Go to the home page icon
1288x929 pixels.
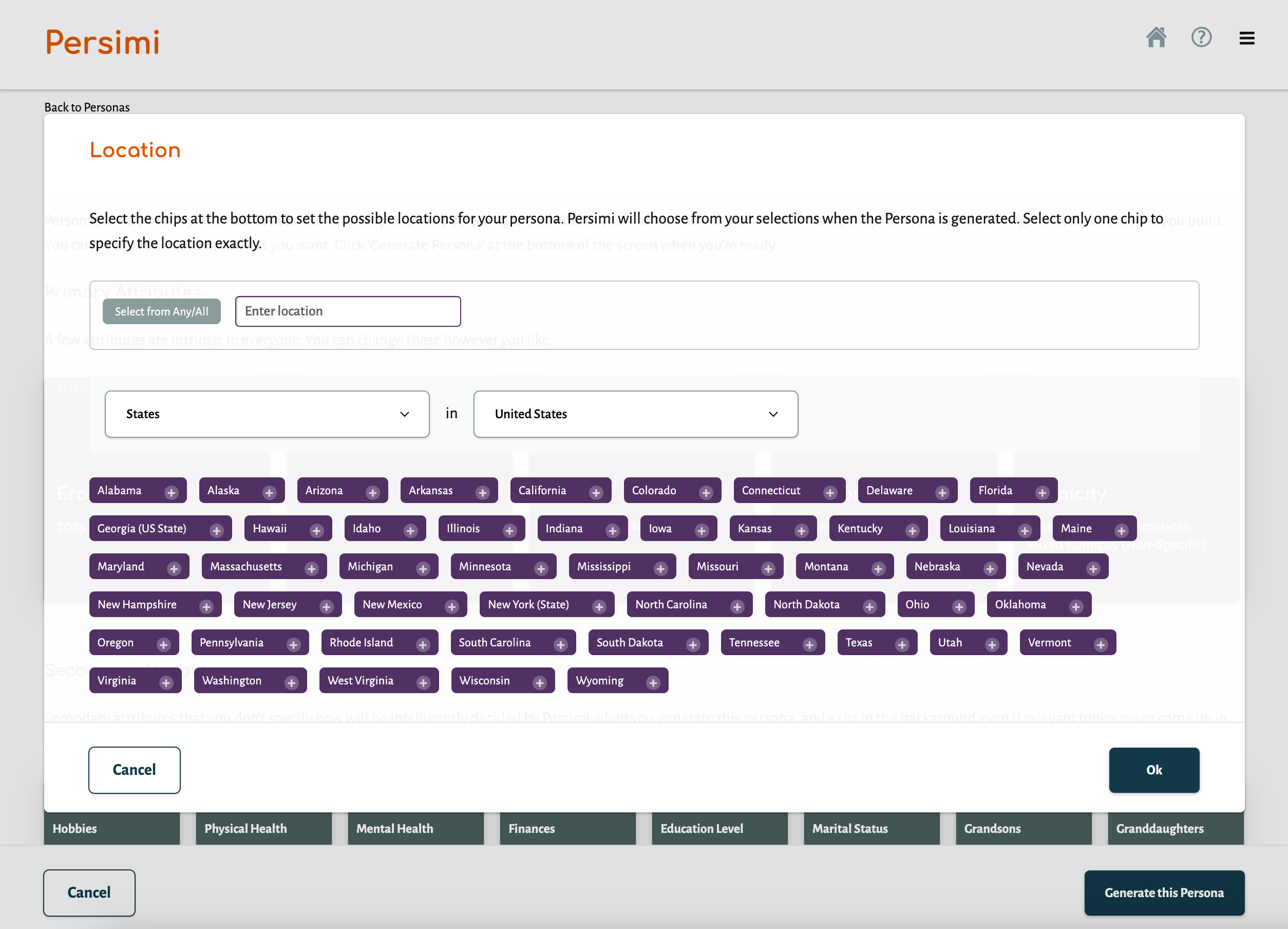[1156, 38]
